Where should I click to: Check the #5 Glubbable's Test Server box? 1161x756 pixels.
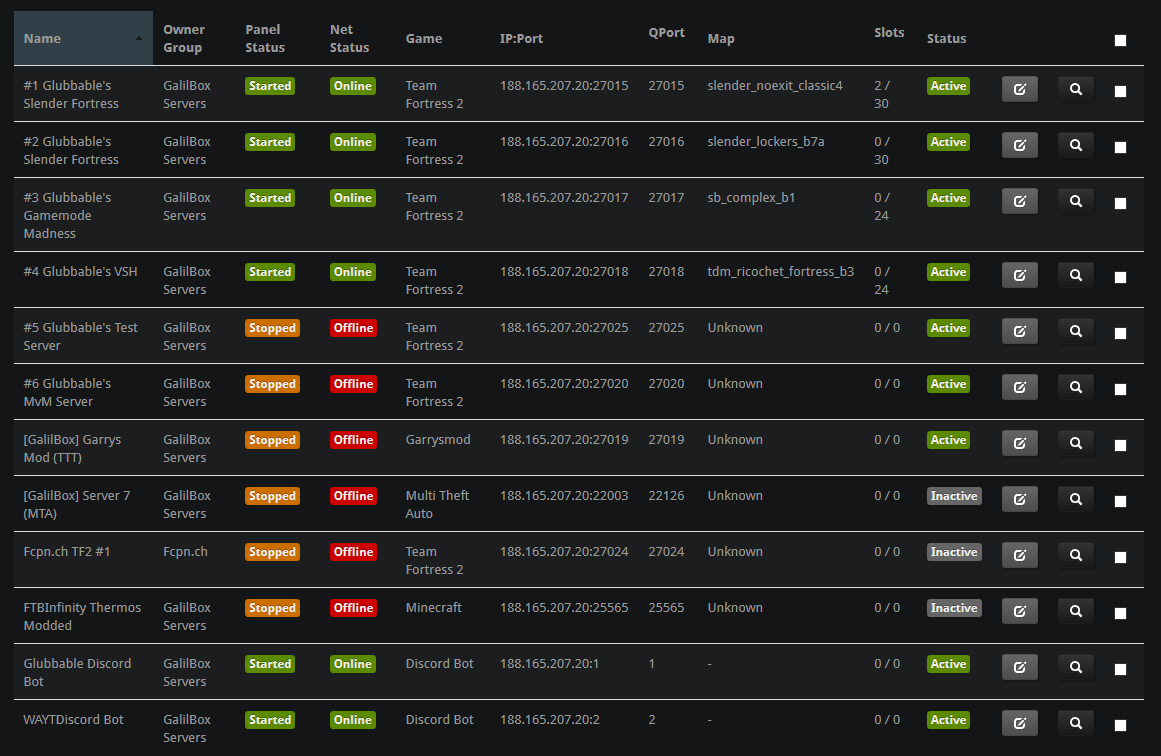1120,333
